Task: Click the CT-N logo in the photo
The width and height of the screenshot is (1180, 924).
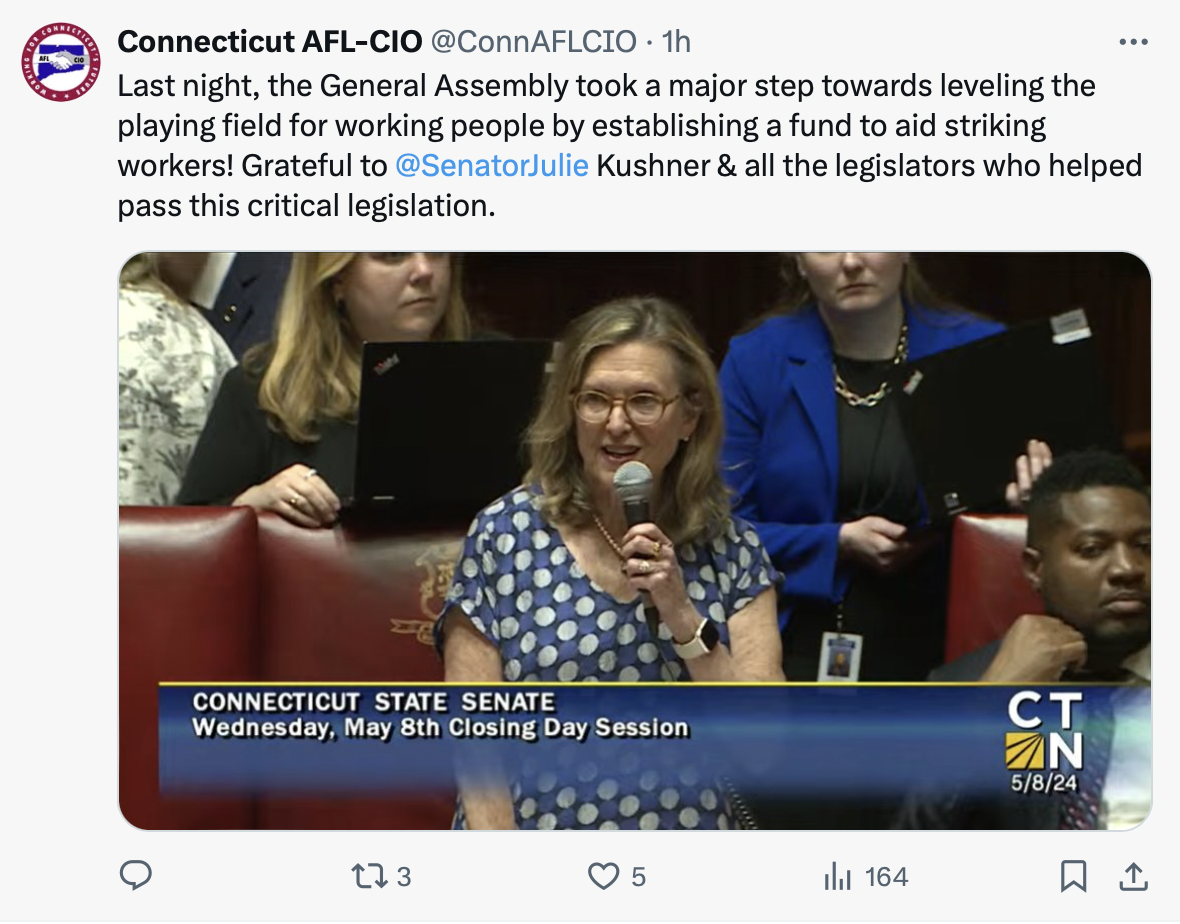Action: [1044, 732]
